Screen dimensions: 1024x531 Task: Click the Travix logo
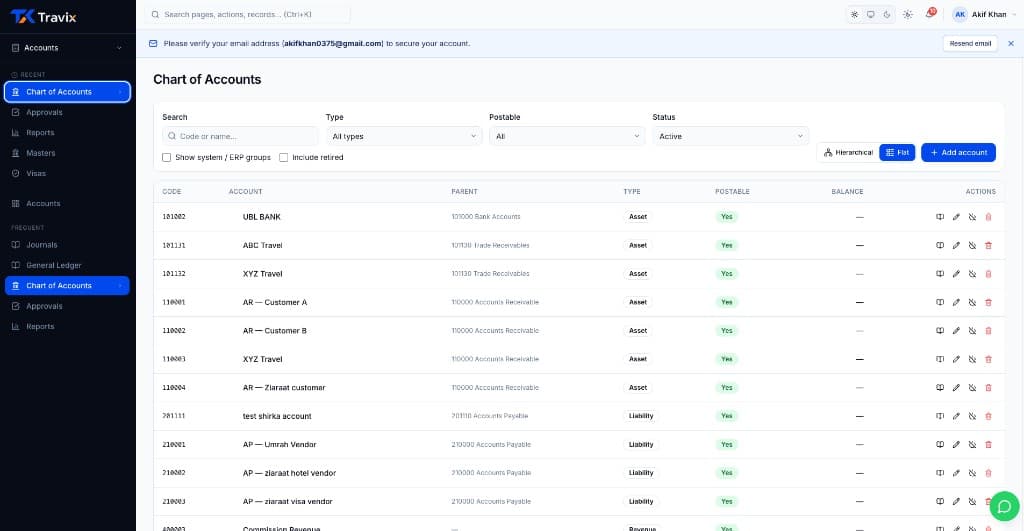point(44,17)
